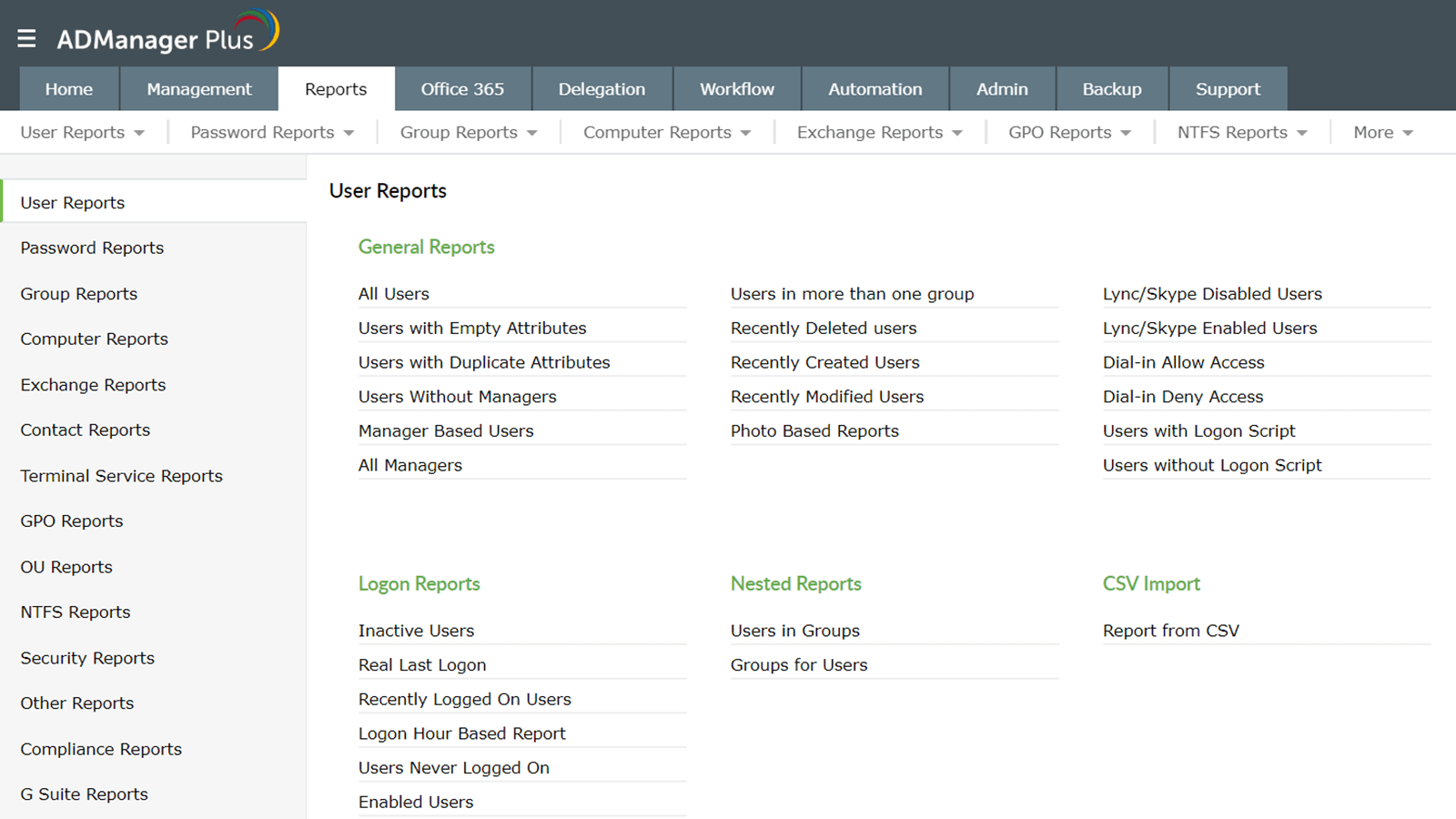Expand the Password Reports dropdown menu
Viewport: 1456px width, 819px height.
(272, 133)
